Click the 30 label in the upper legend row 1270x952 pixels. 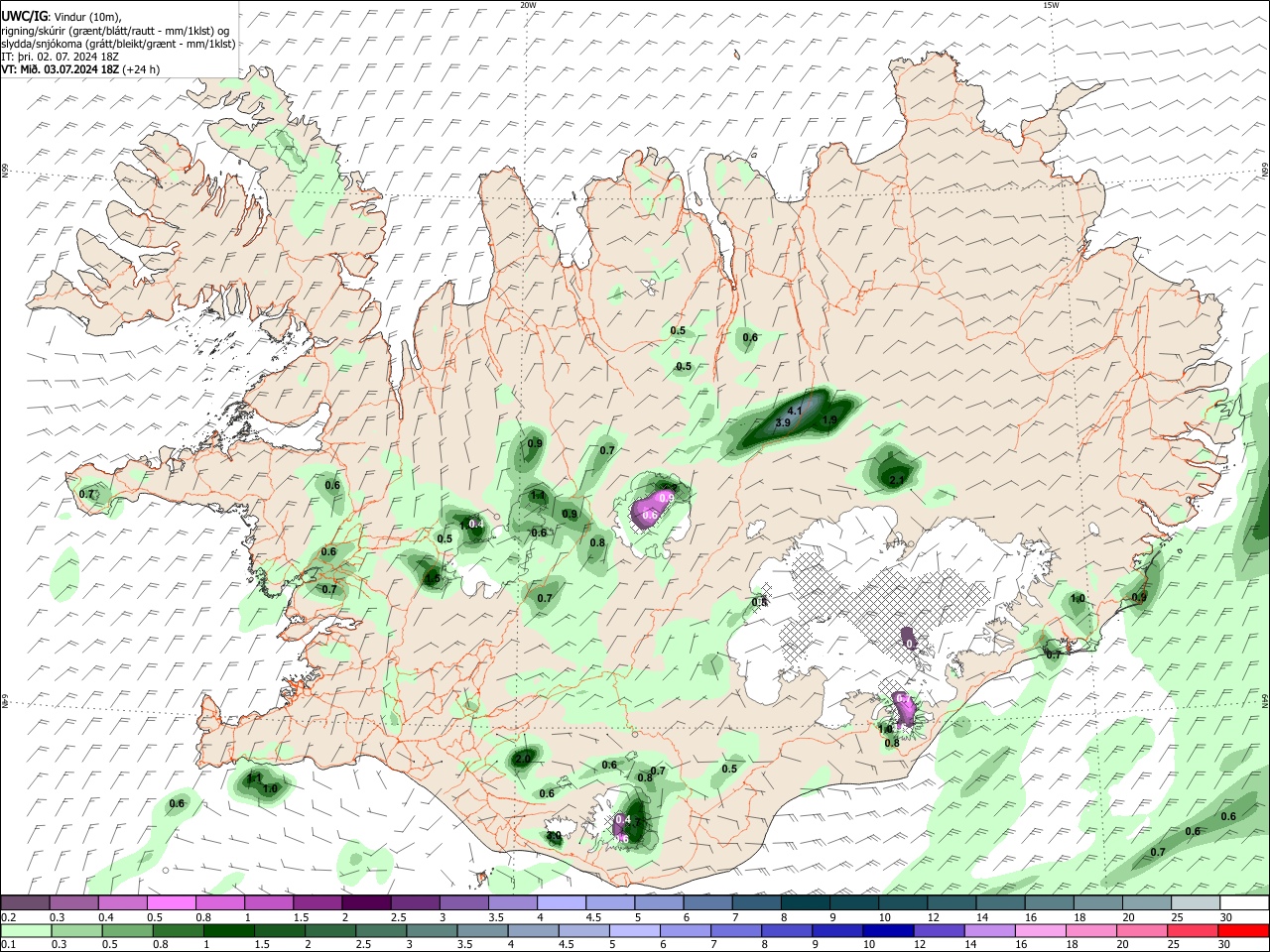point(1226,917)
